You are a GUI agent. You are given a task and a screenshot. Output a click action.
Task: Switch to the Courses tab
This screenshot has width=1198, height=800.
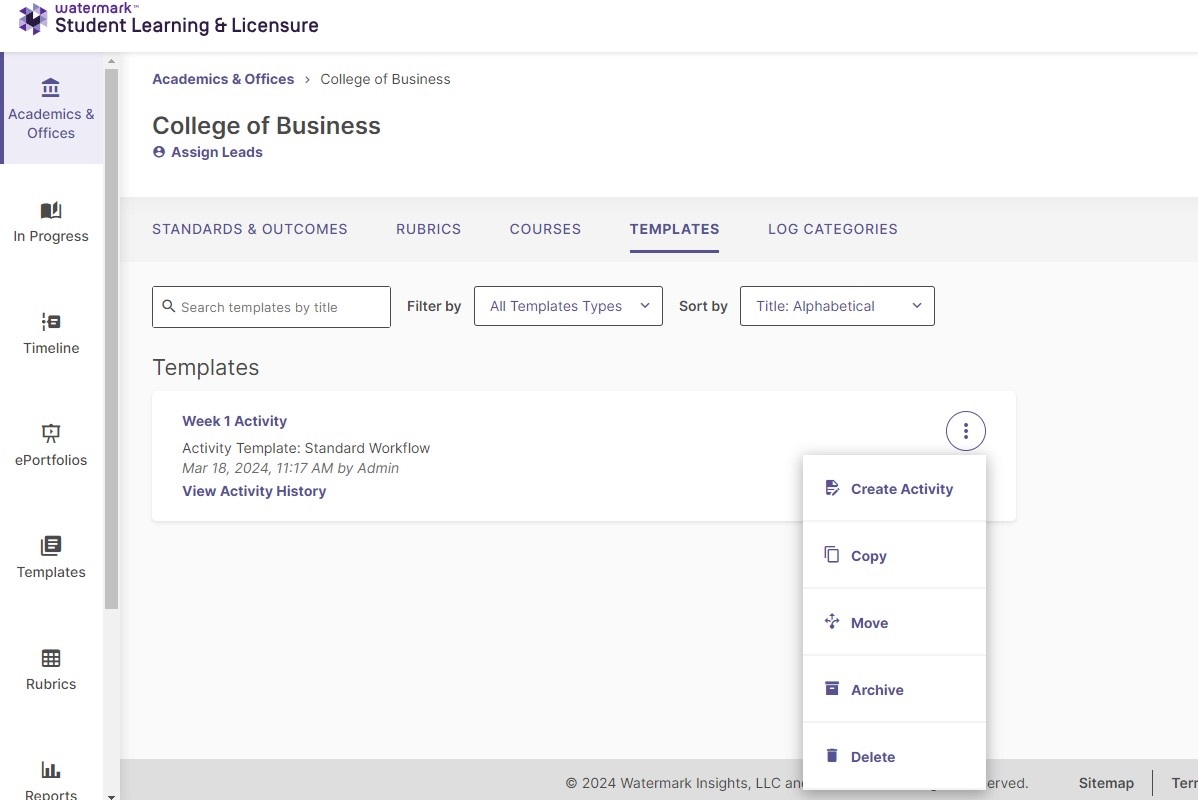pos(546,229)
